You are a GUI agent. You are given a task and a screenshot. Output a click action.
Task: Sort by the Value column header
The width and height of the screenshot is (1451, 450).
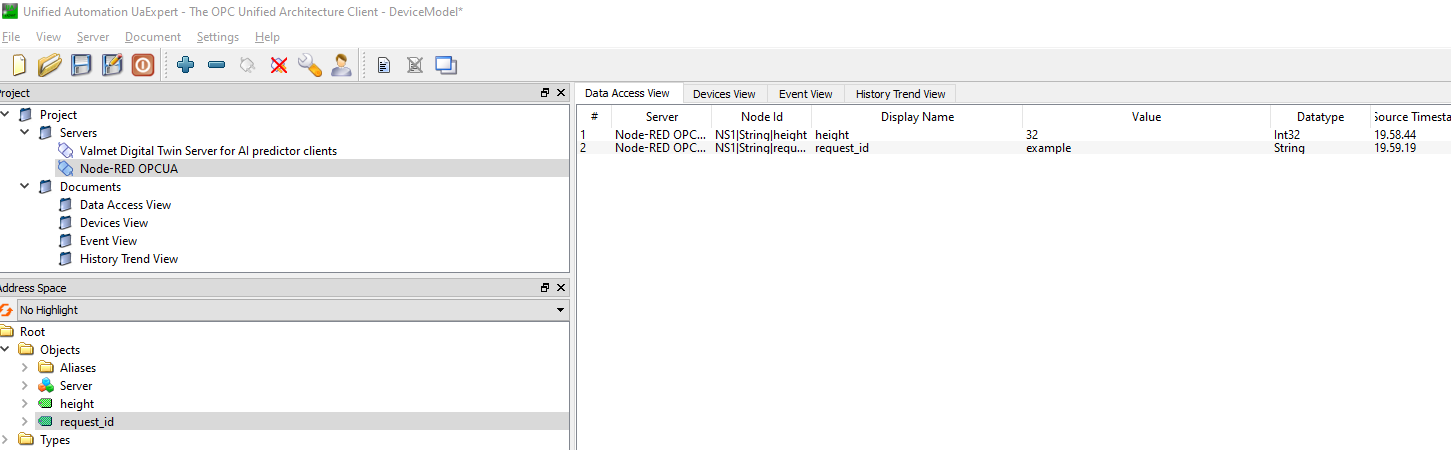pos(1146,117)
